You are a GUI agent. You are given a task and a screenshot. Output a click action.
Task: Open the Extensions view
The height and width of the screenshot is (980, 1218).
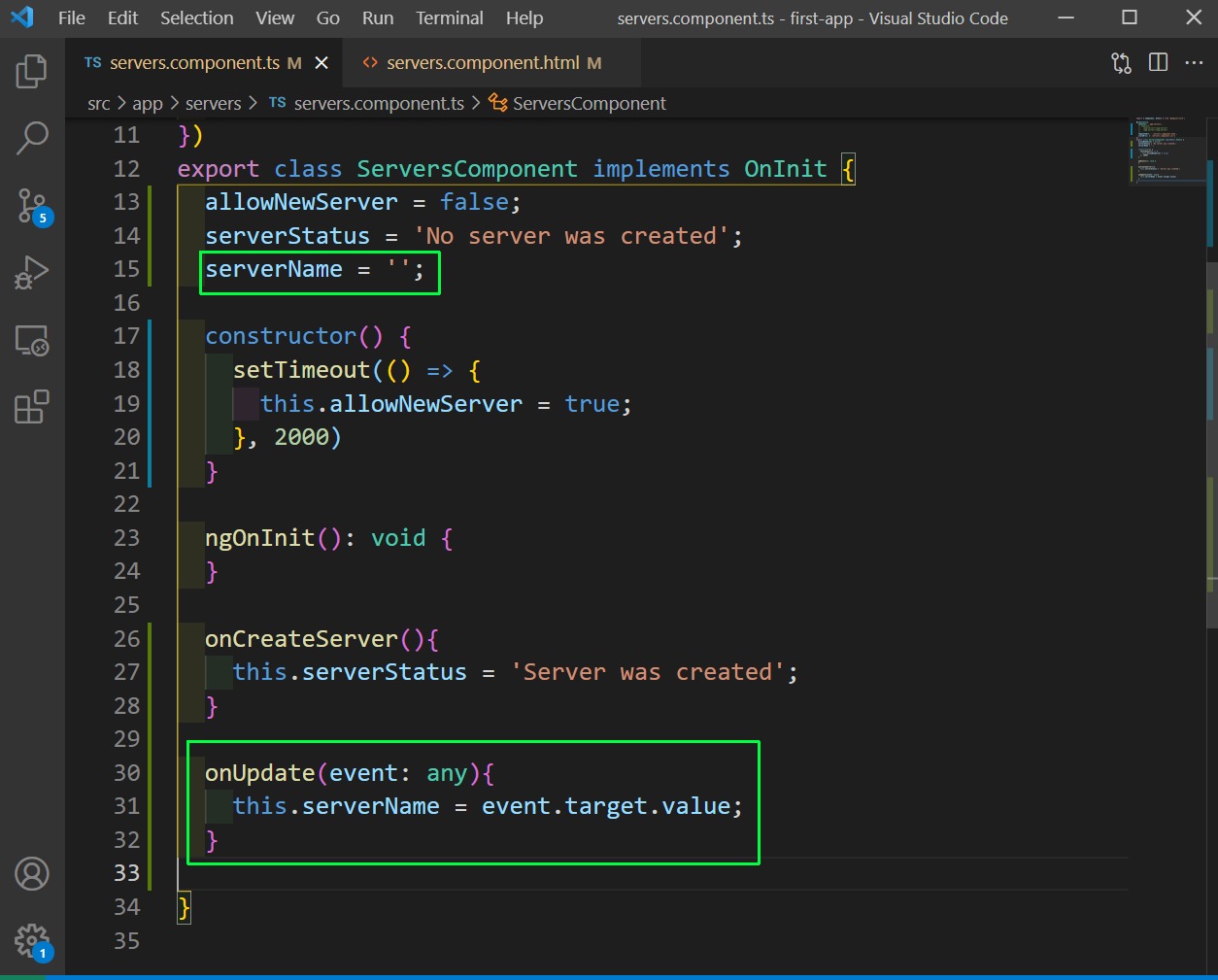(x=32, y=407)
